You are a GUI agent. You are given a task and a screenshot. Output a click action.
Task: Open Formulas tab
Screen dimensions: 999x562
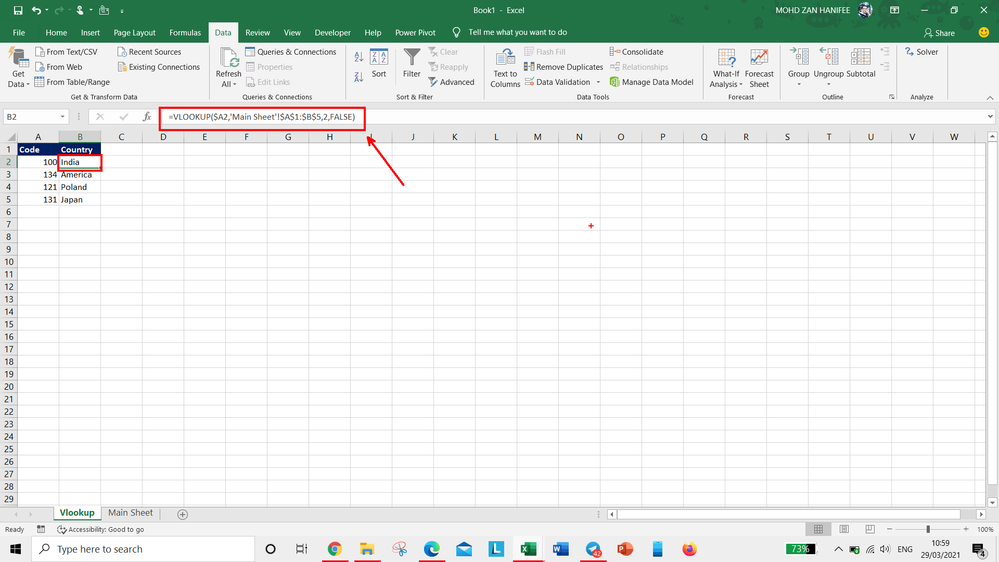[x=185, y=32]
